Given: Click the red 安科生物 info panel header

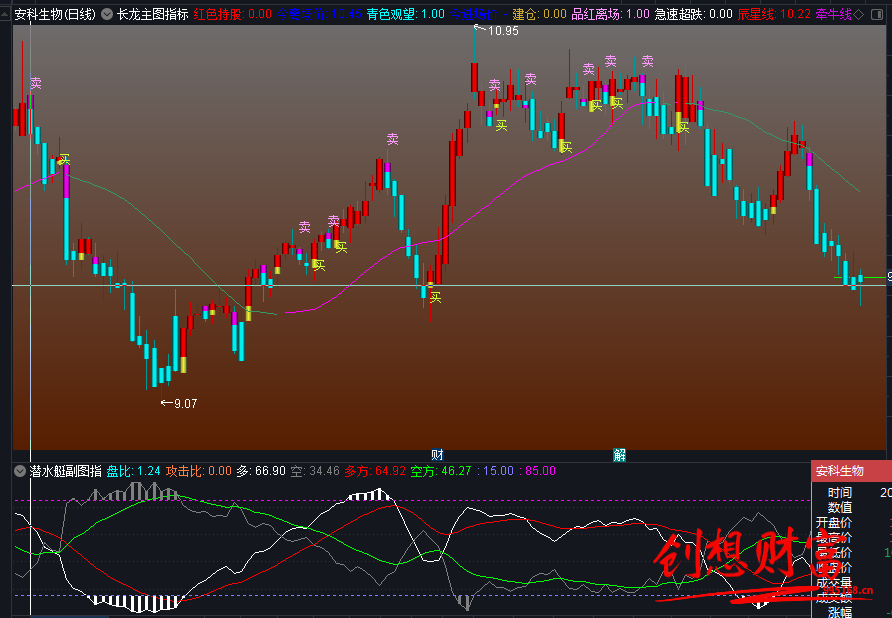Looking at the screenshot, I should tap(852, 471).
